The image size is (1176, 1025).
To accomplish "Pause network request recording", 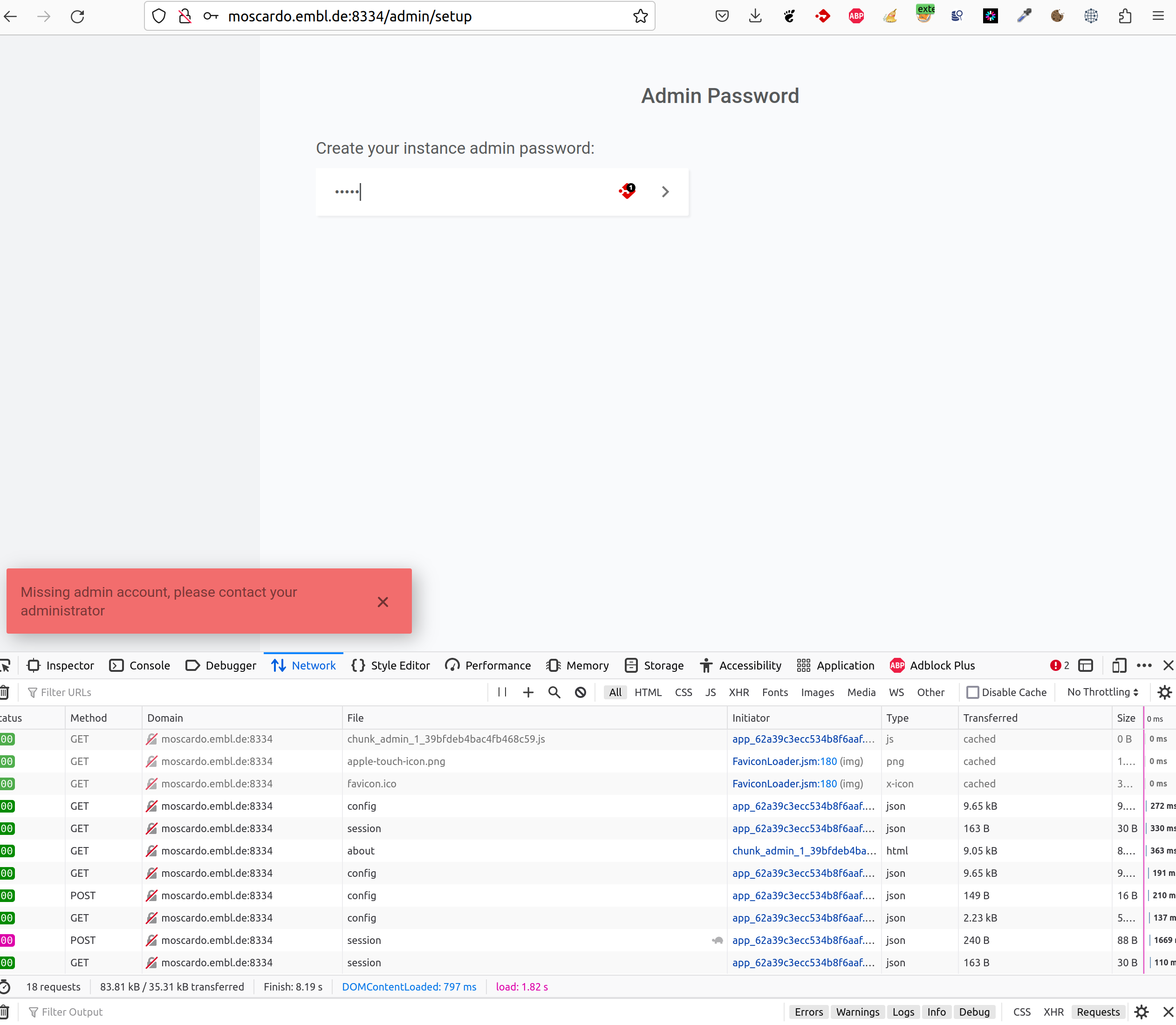I will 502,692.
